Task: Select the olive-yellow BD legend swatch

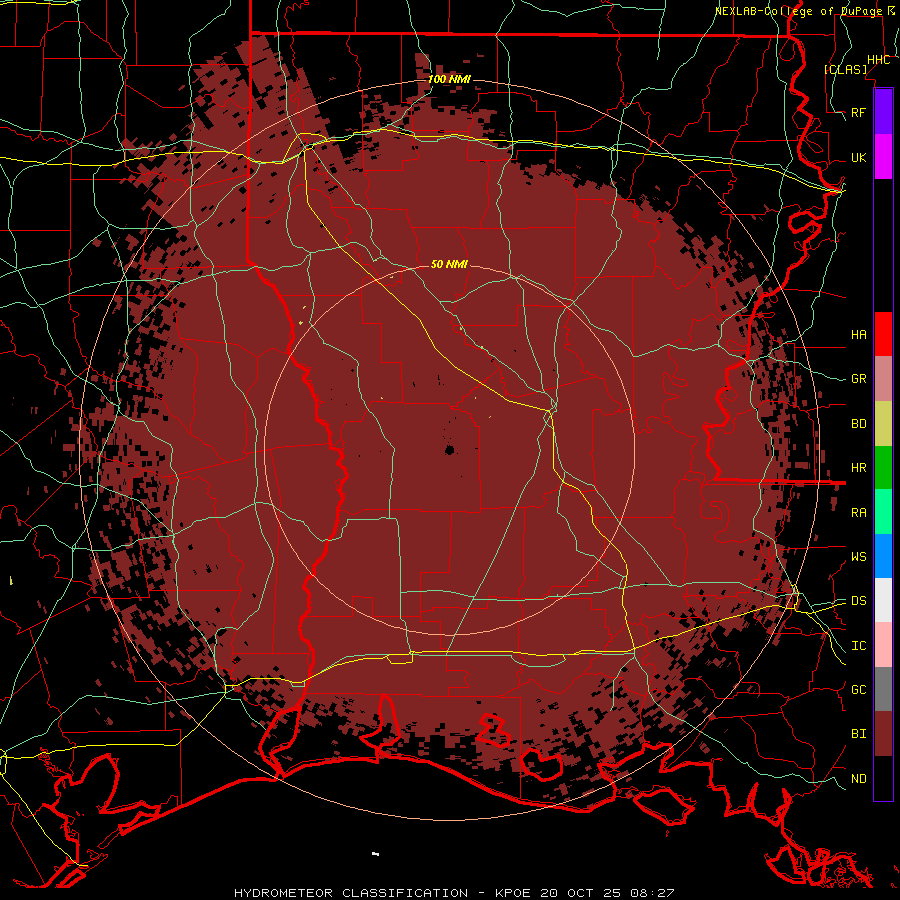Action: [x=883, y=424]
